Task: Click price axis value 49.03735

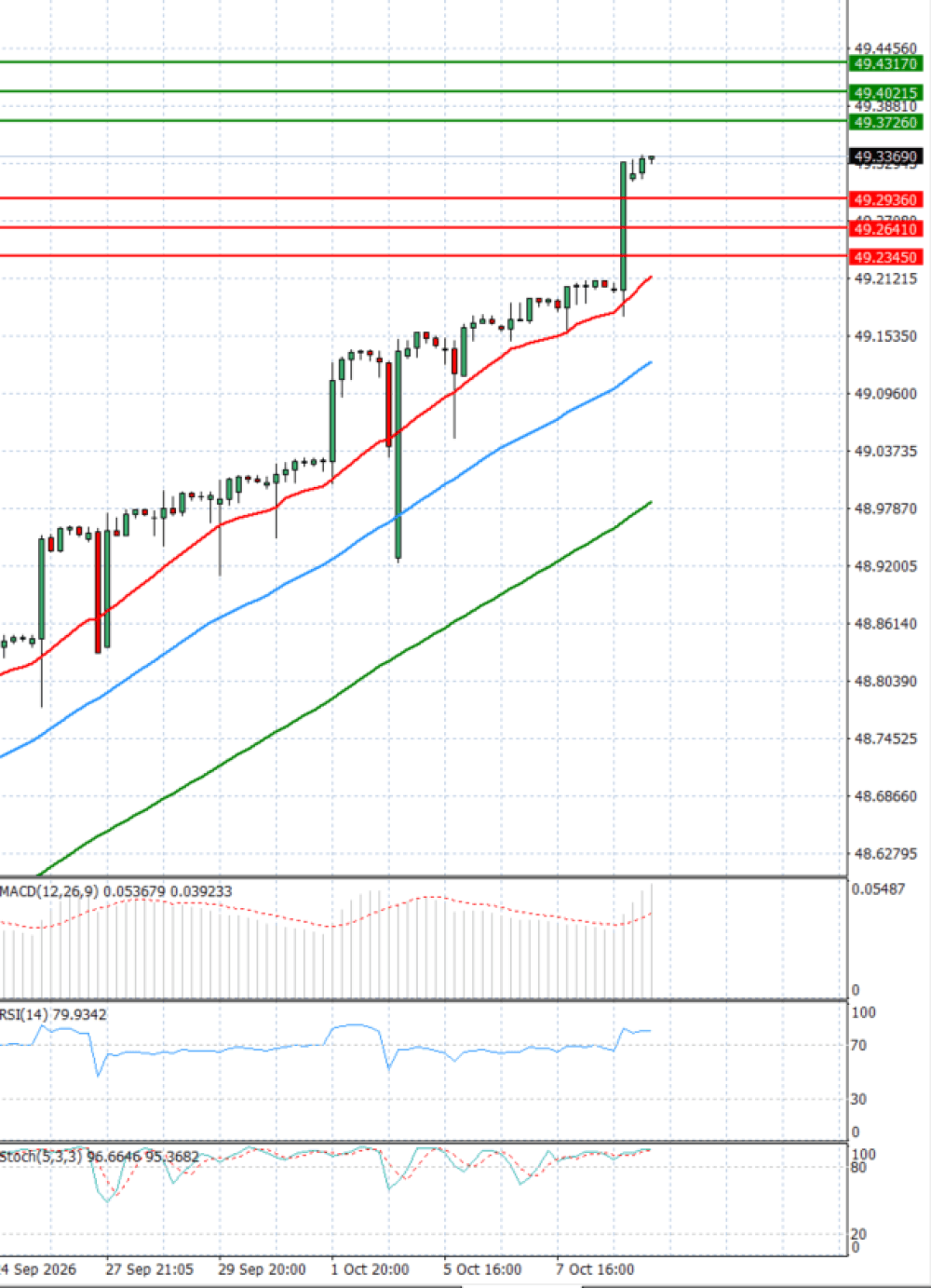Action: point(885,452)
